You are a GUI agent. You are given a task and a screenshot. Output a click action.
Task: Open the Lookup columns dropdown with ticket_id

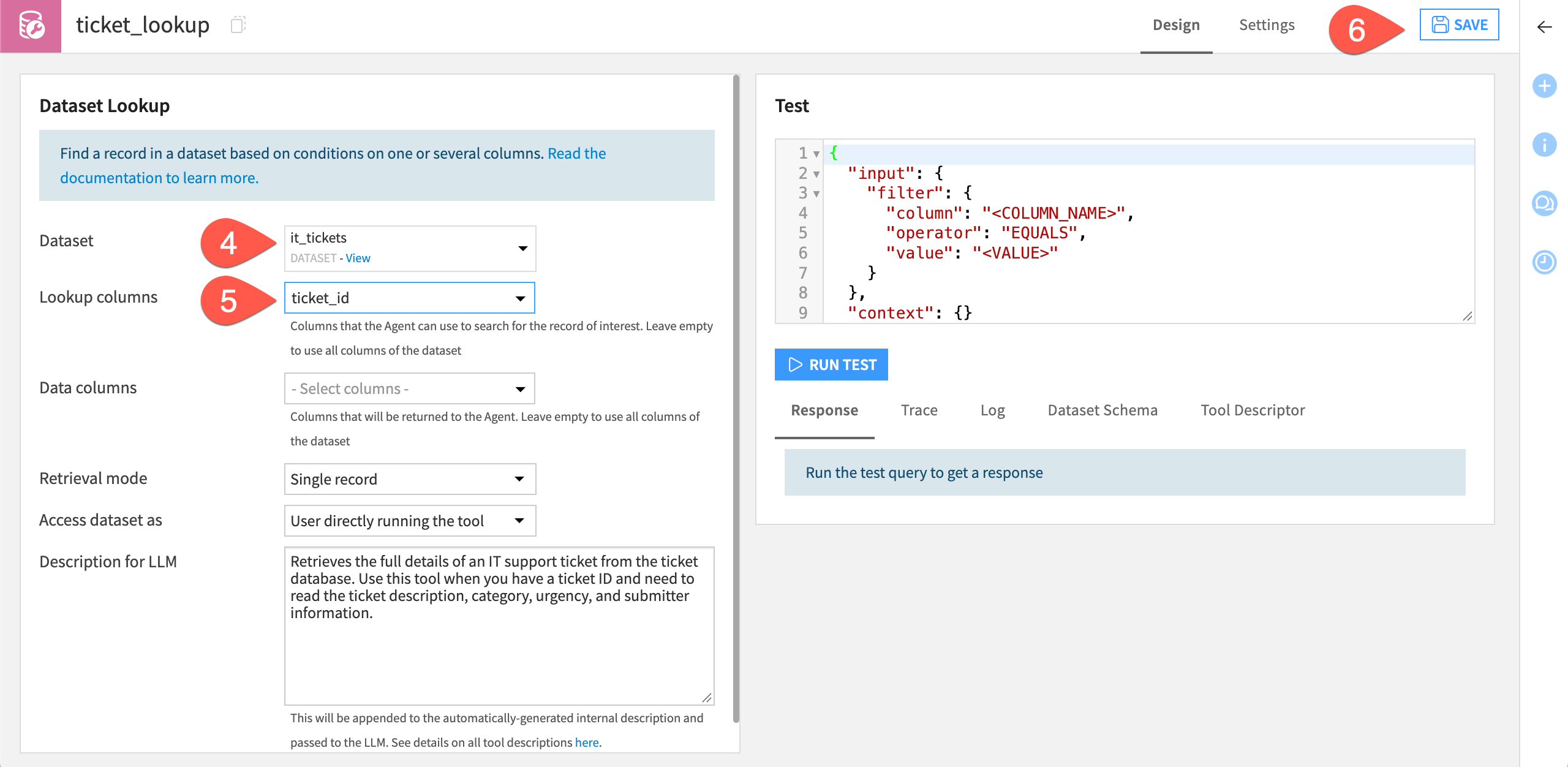tap(410, 298)
